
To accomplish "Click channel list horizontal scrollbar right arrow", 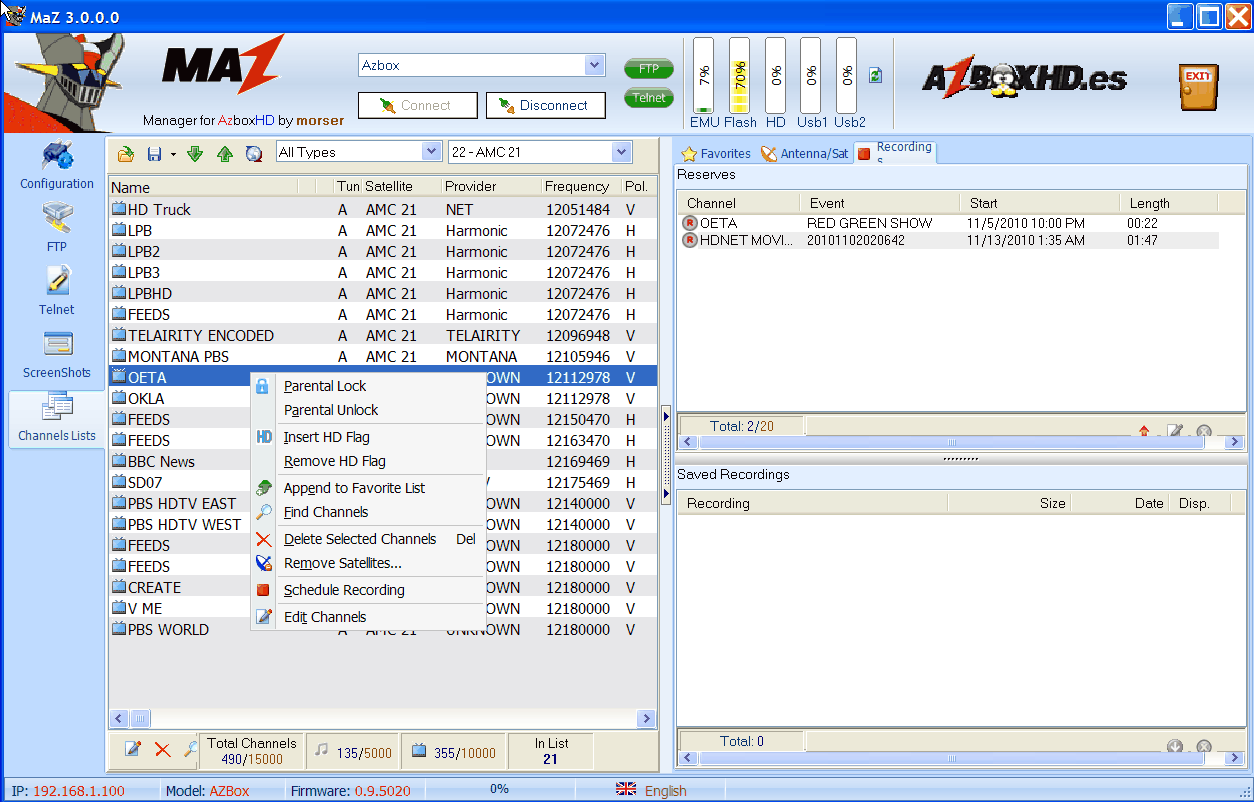I will 646,718.
